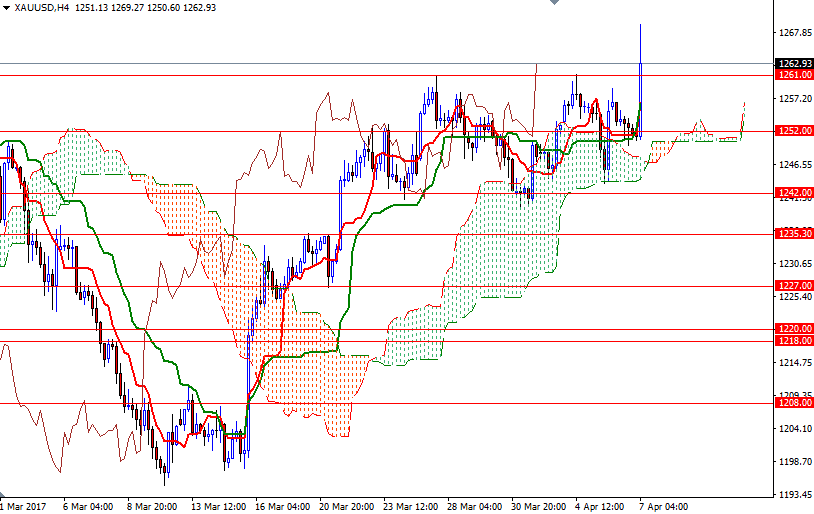Screen dimensions: 814x514
Task: Click the 13 Mar 12:00 date label
Action: coord(217,506)
